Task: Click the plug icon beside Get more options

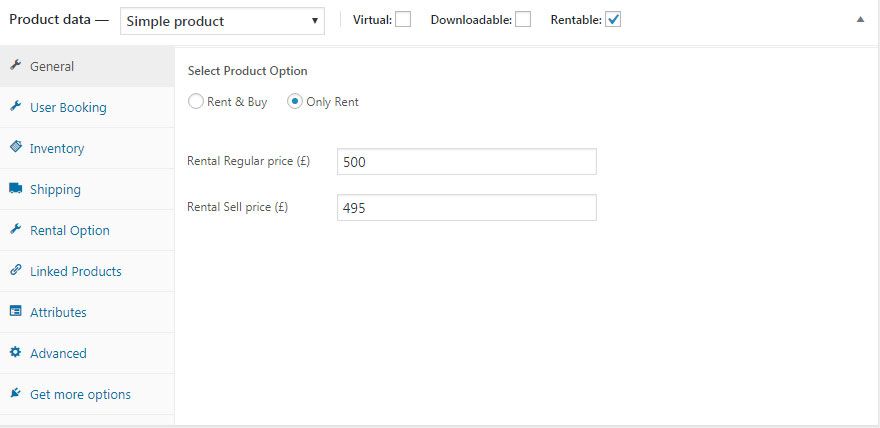Action: pyautogui.click(x=16, y=393)
